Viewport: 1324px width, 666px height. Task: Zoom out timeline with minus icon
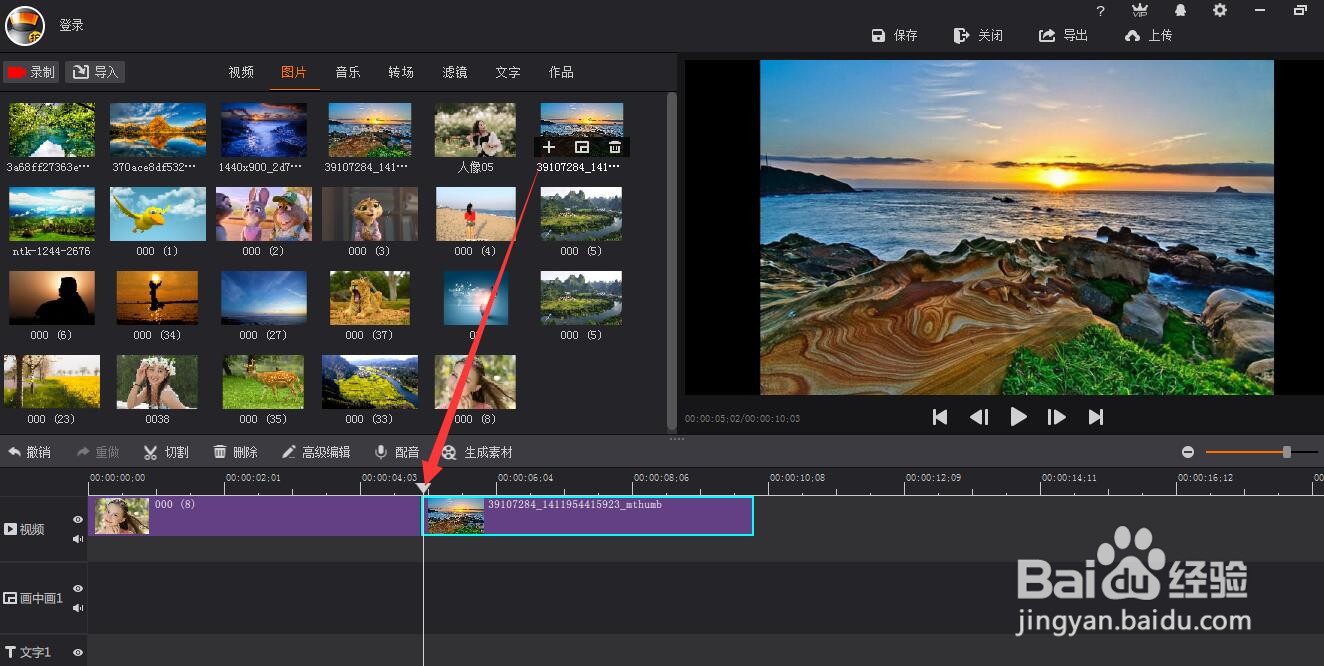pyautogui.click(x=1188, y=452)
